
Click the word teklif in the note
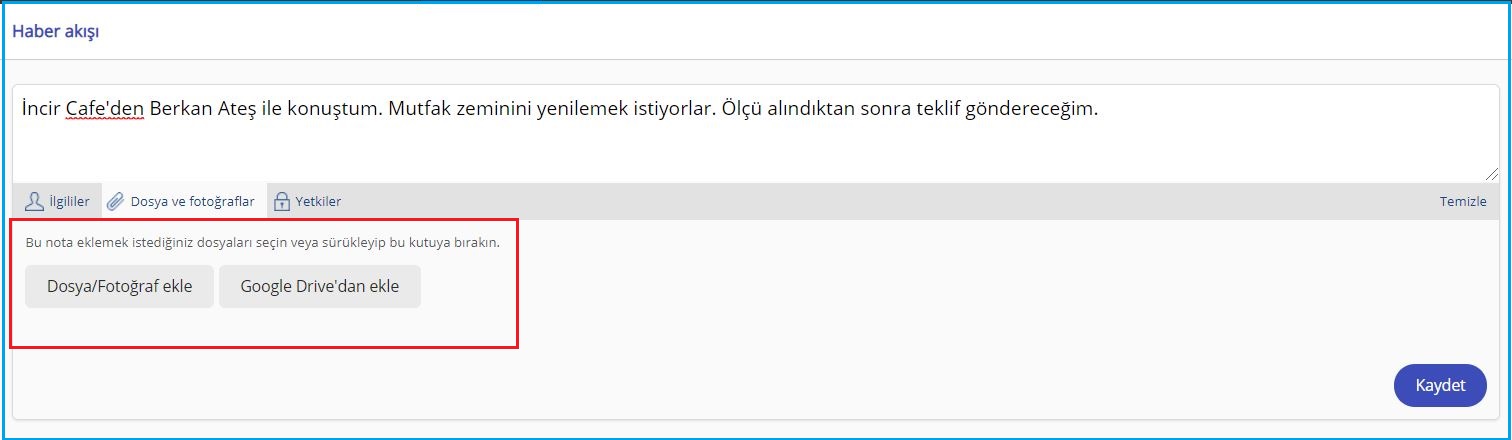tap(936, 109)
